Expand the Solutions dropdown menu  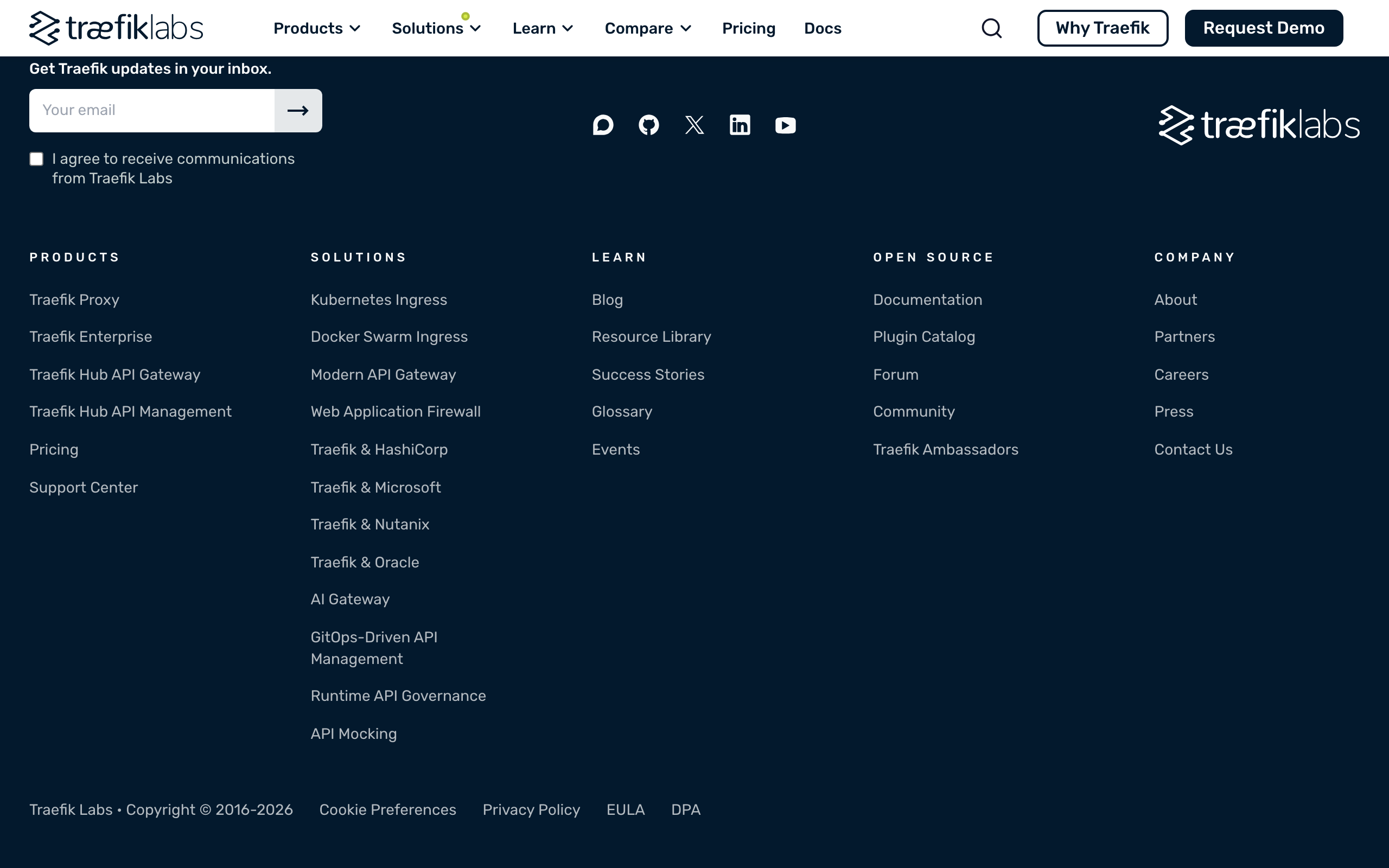[x=436, y=28]
